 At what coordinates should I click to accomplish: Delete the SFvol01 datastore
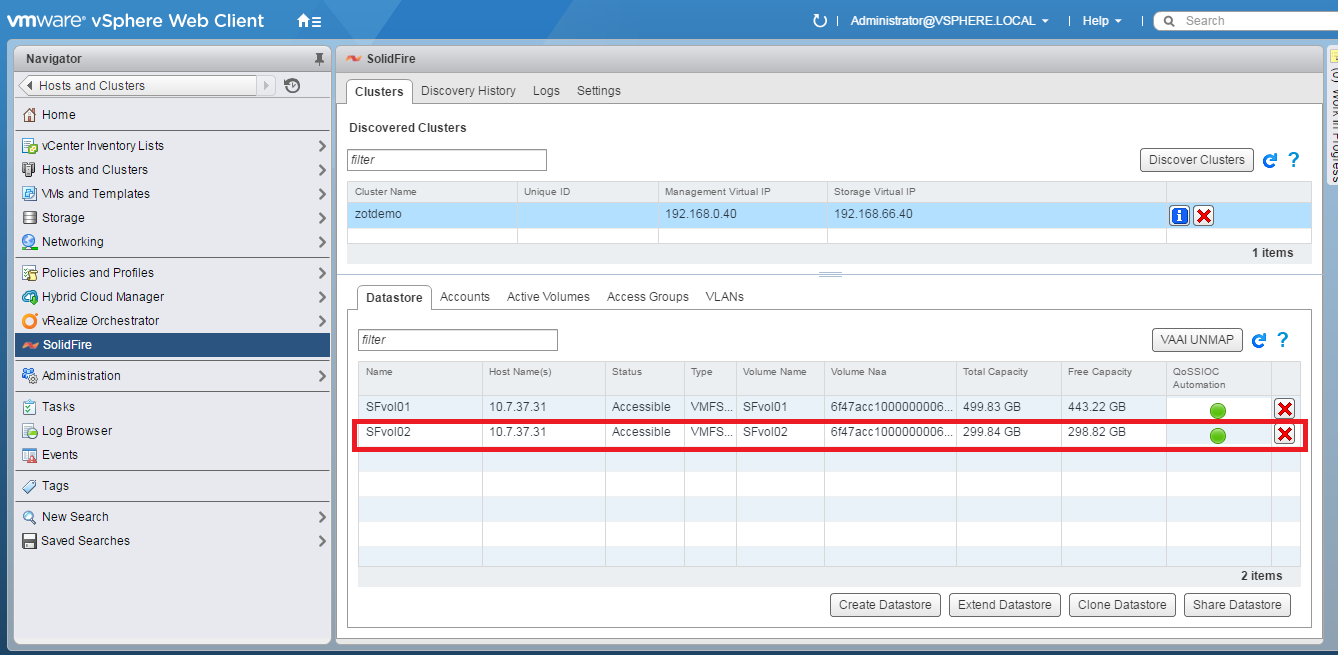point(1285,408)
